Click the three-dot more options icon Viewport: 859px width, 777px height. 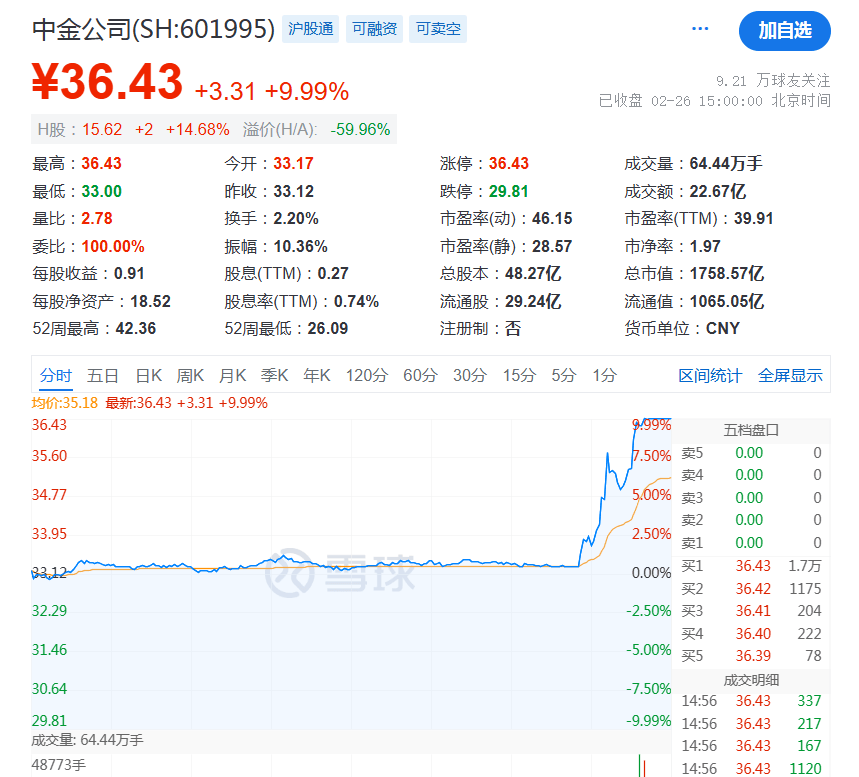point(700,30)
